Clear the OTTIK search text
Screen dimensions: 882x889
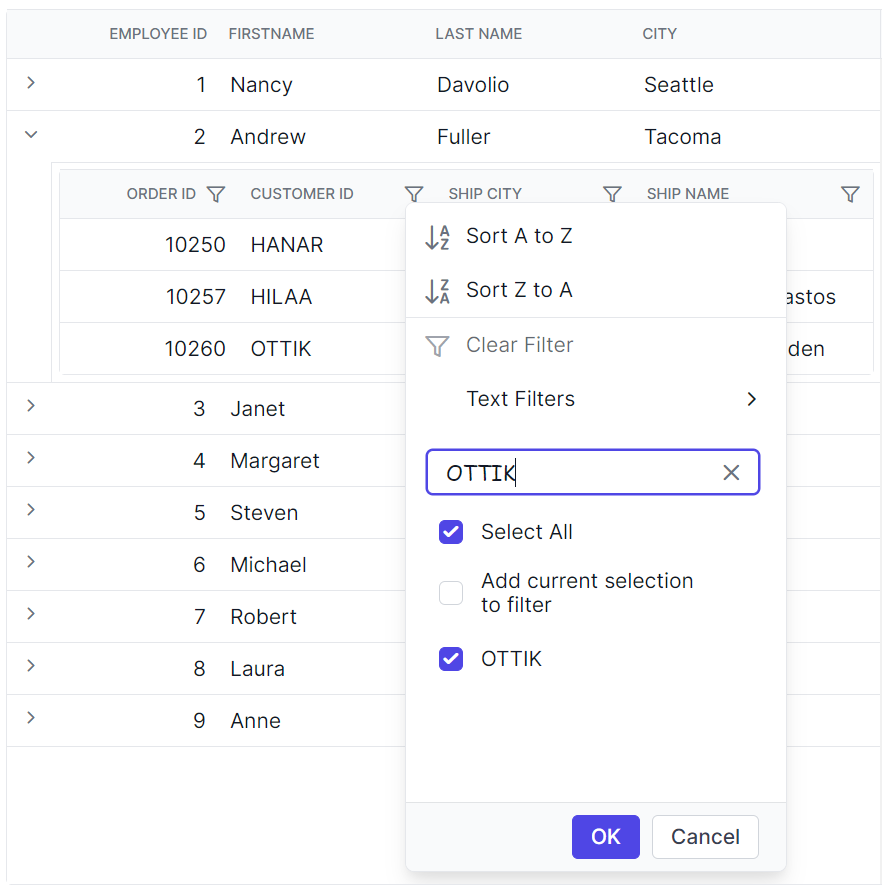tap(731, 472)
